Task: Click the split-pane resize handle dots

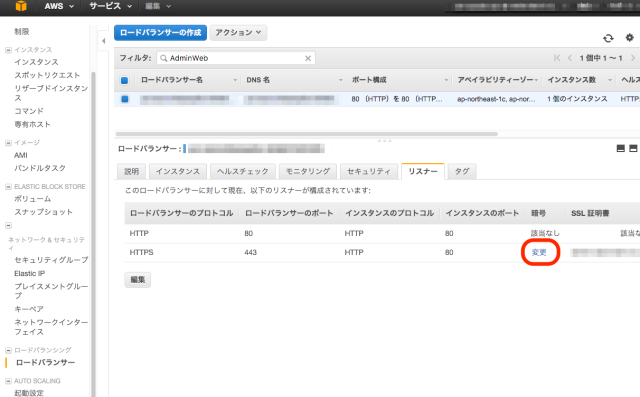Action: tap(384, 140)
